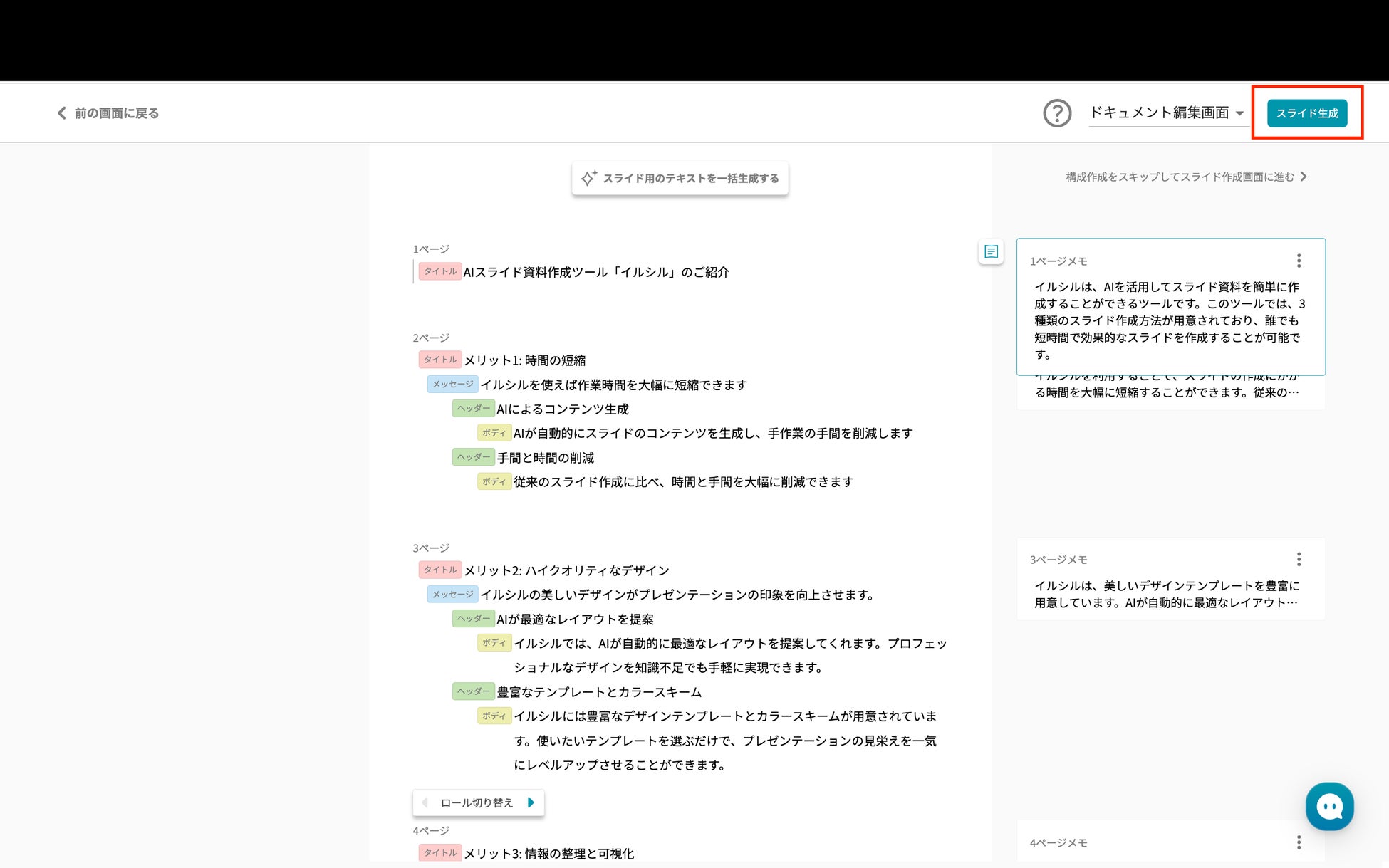Viewport: 1389px width, 868px height.
Task: Click the help question mark icon
Action: tap(1057, 113)
